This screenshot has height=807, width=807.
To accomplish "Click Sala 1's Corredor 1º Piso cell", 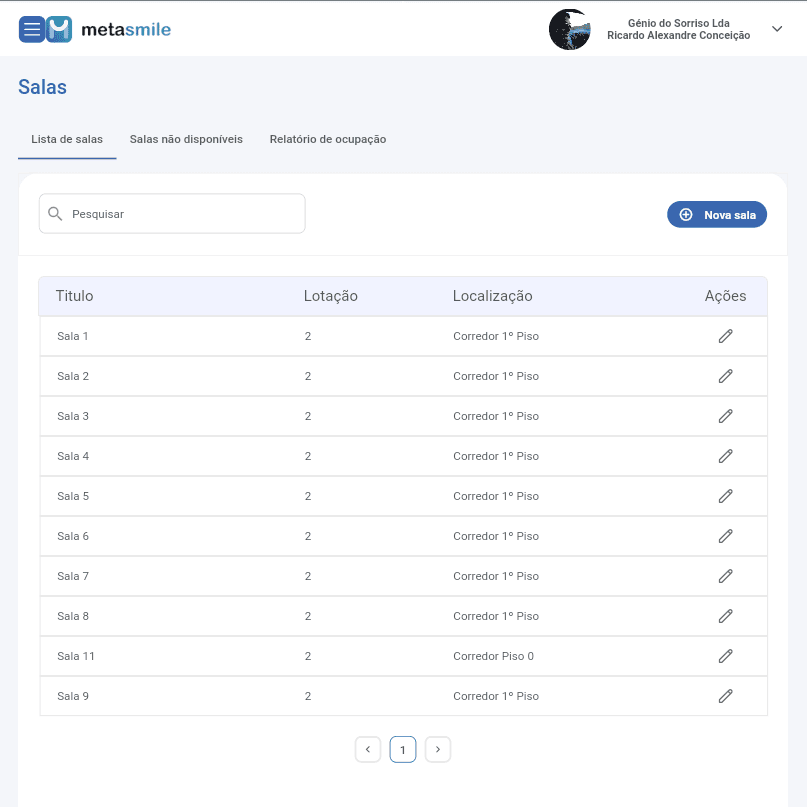I will click(496, 336).
